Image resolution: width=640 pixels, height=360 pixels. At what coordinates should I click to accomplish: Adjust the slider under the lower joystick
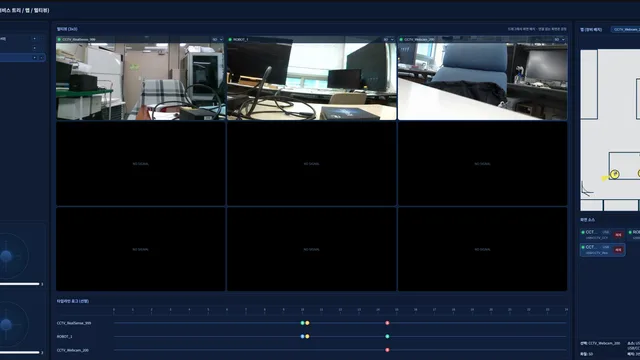[20, 352]
